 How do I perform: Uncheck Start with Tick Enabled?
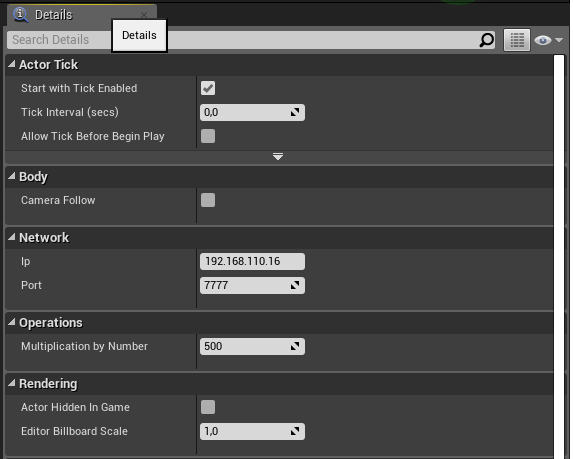208,88
